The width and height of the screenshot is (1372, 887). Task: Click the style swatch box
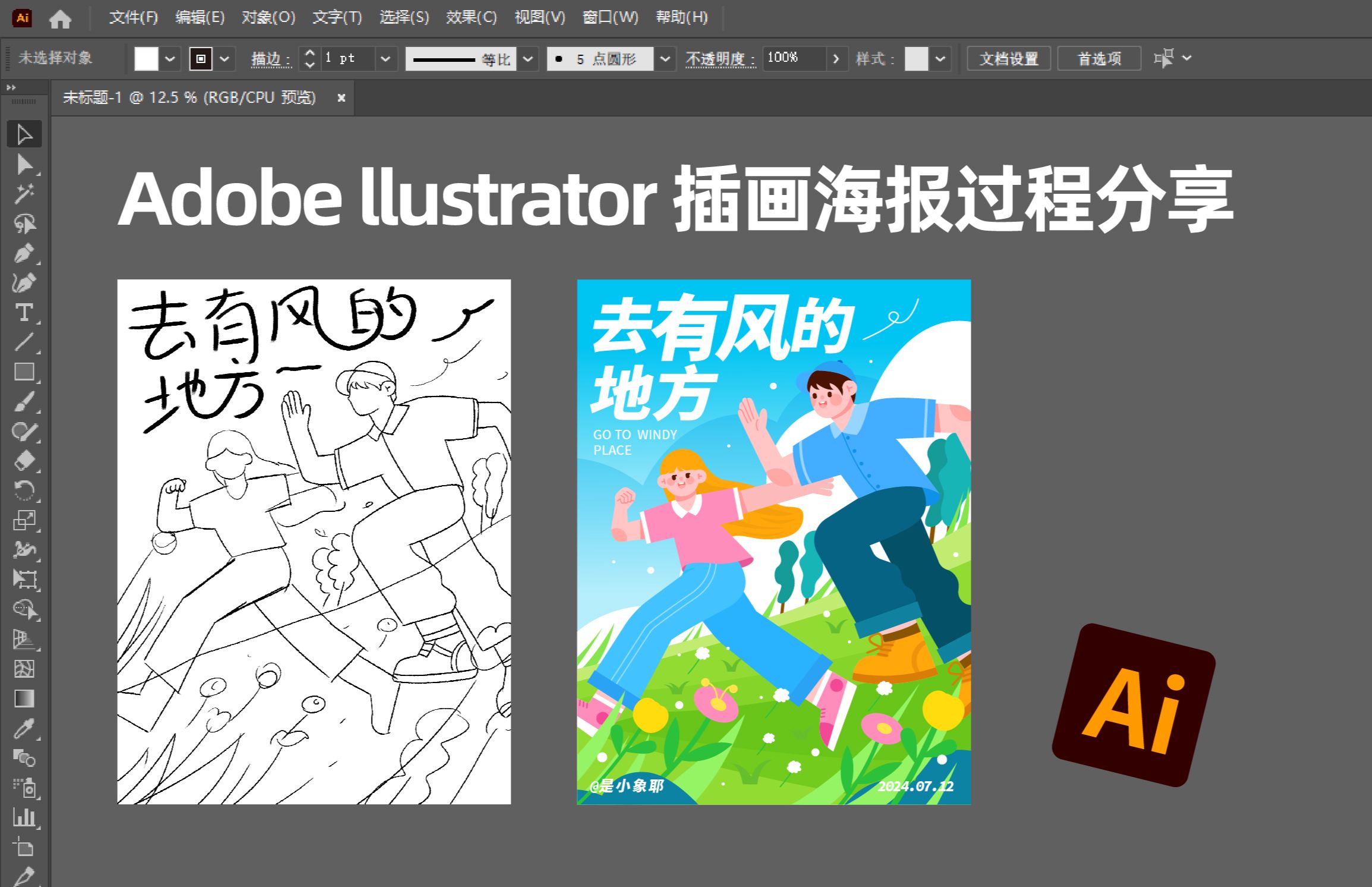click(916, 59)
